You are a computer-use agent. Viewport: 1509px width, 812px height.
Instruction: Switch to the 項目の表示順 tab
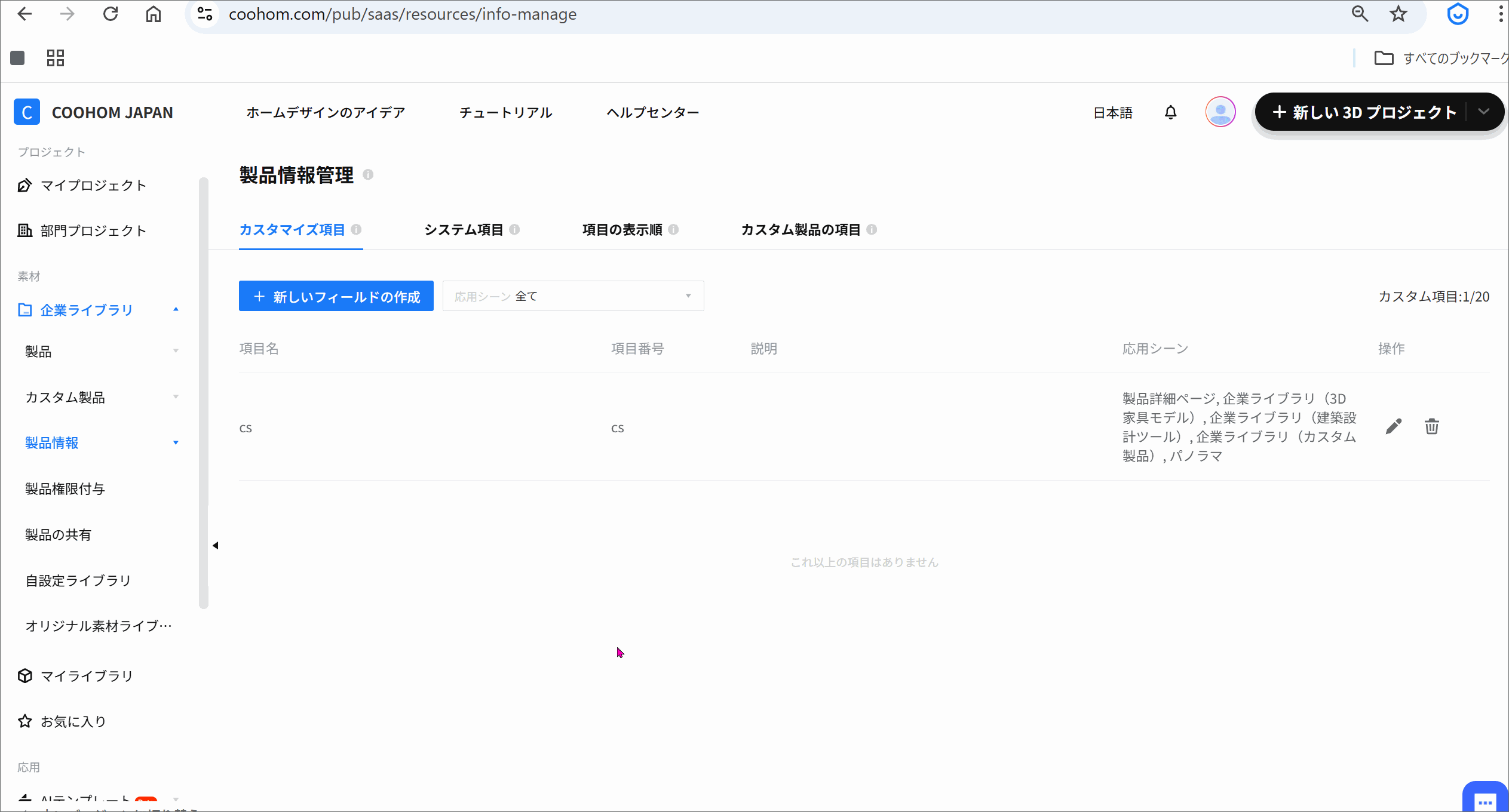[x=622, y=229]
